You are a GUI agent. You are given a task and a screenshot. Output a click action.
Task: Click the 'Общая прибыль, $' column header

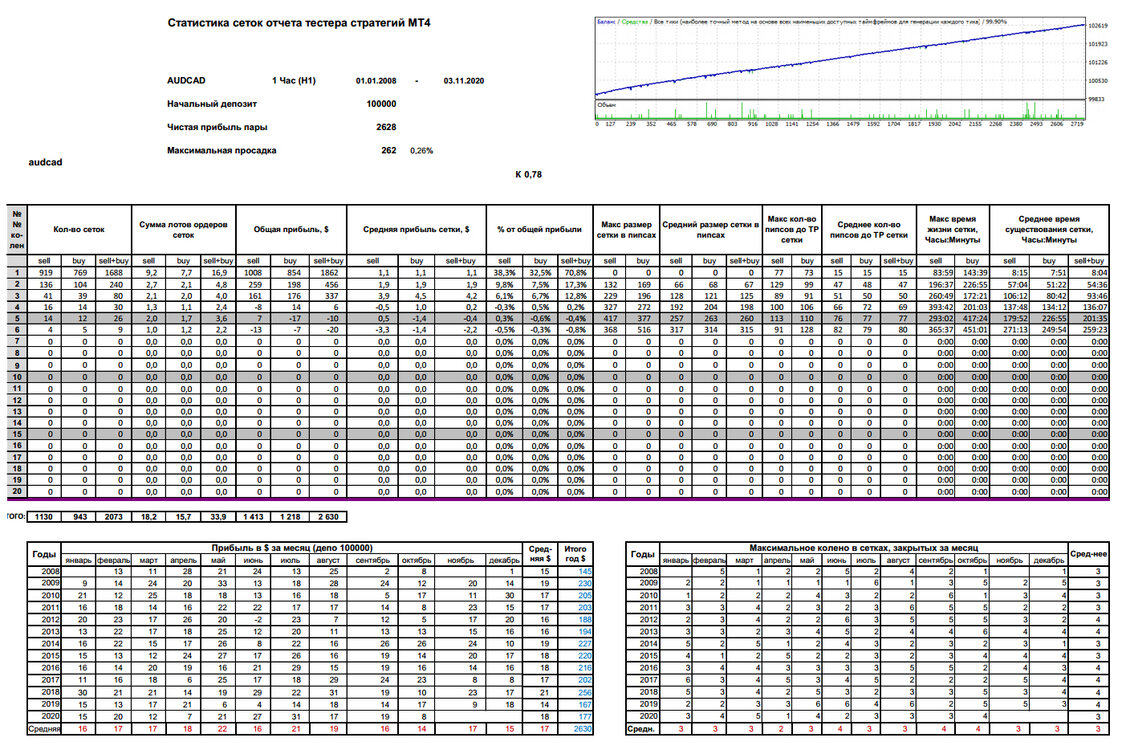coord(291,229)
